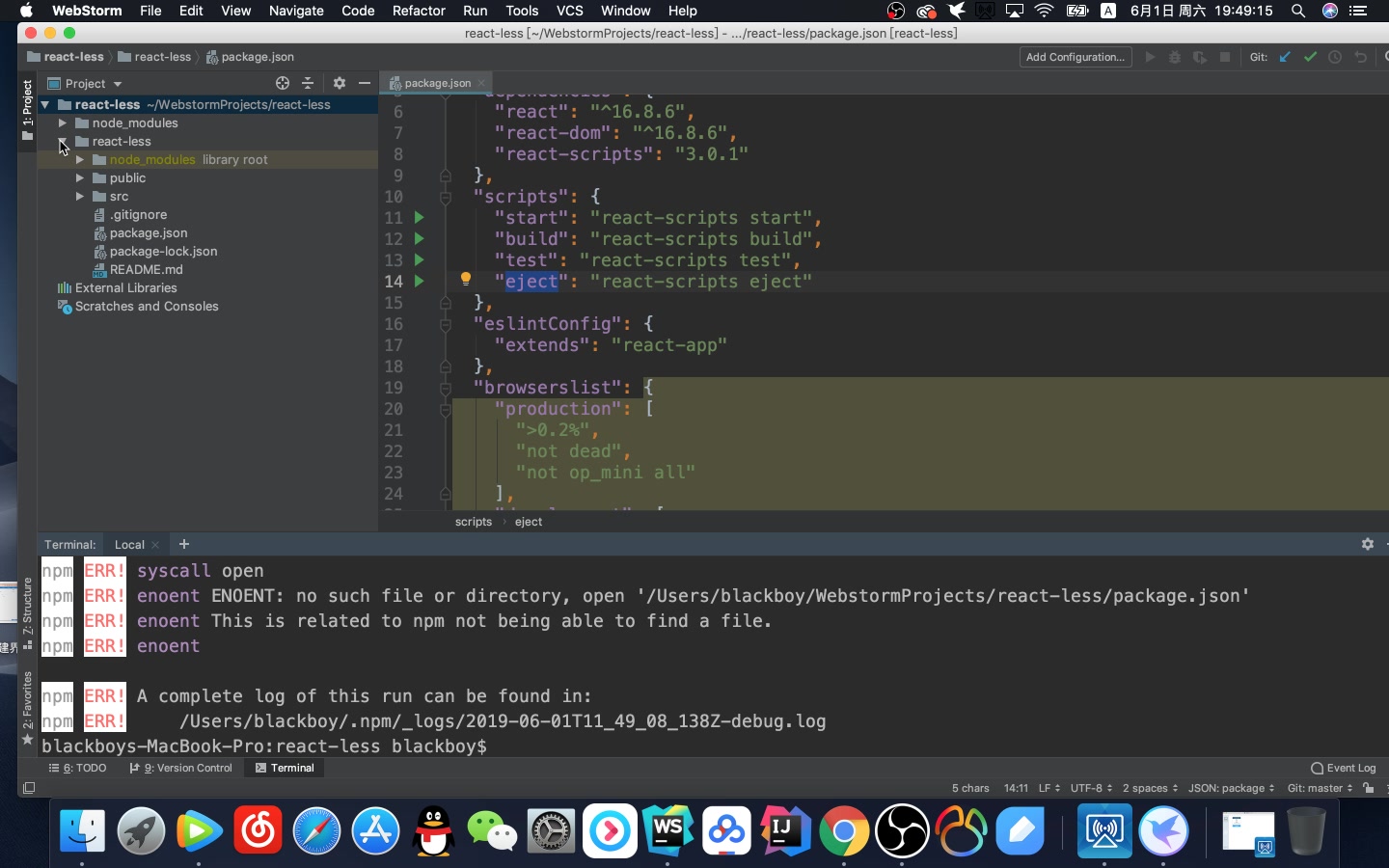Open JSON: package schema selector

[x=1231, y=788]
